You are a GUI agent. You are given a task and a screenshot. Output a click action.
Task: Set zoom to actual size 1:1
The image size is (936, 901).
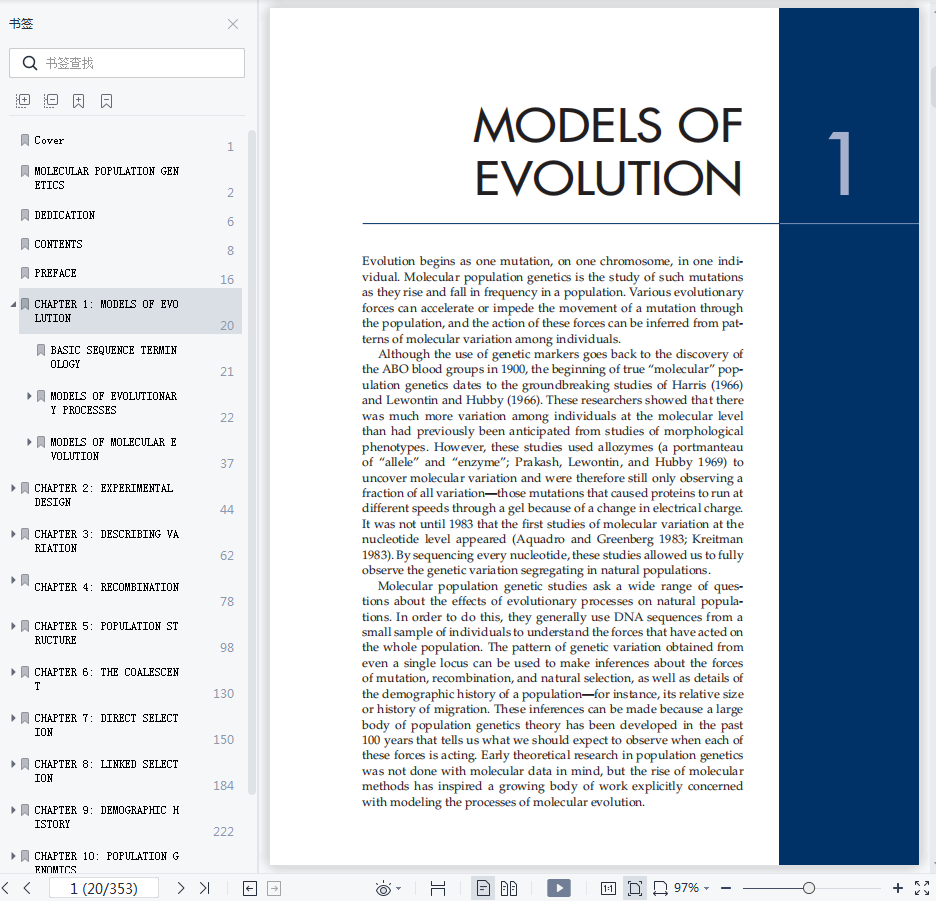pyautogui.click(x=608, y=888)
